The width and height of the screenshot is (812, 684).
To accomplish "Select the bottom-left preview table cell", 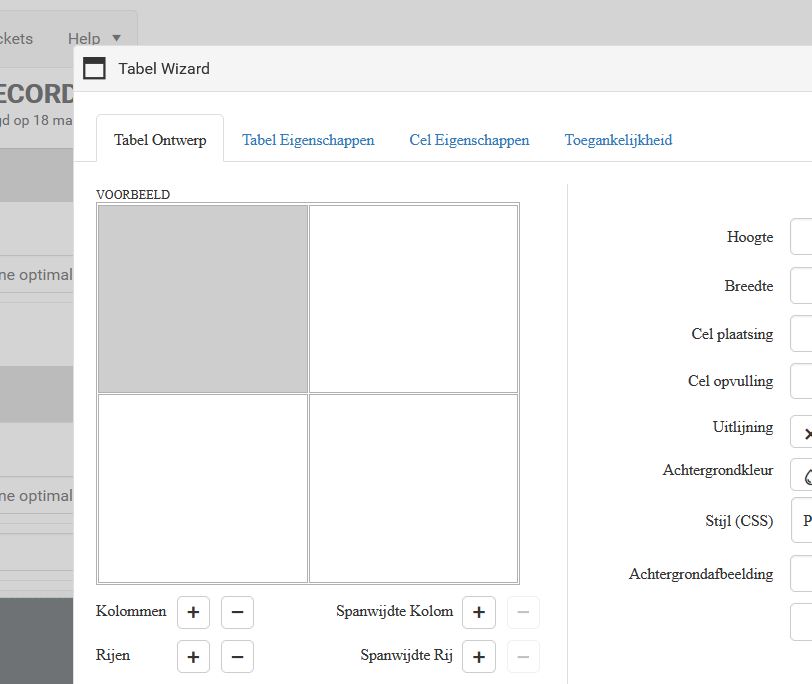I will point(203,488).
